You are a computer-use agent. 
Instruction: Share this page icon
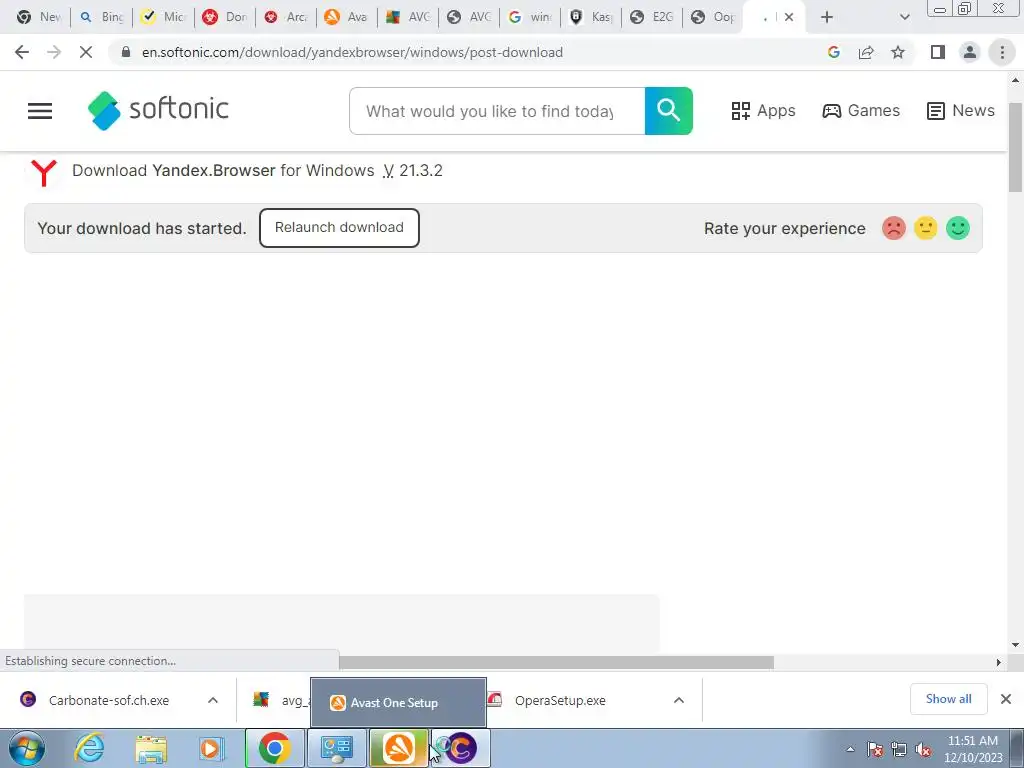click(x=866, y=52)
